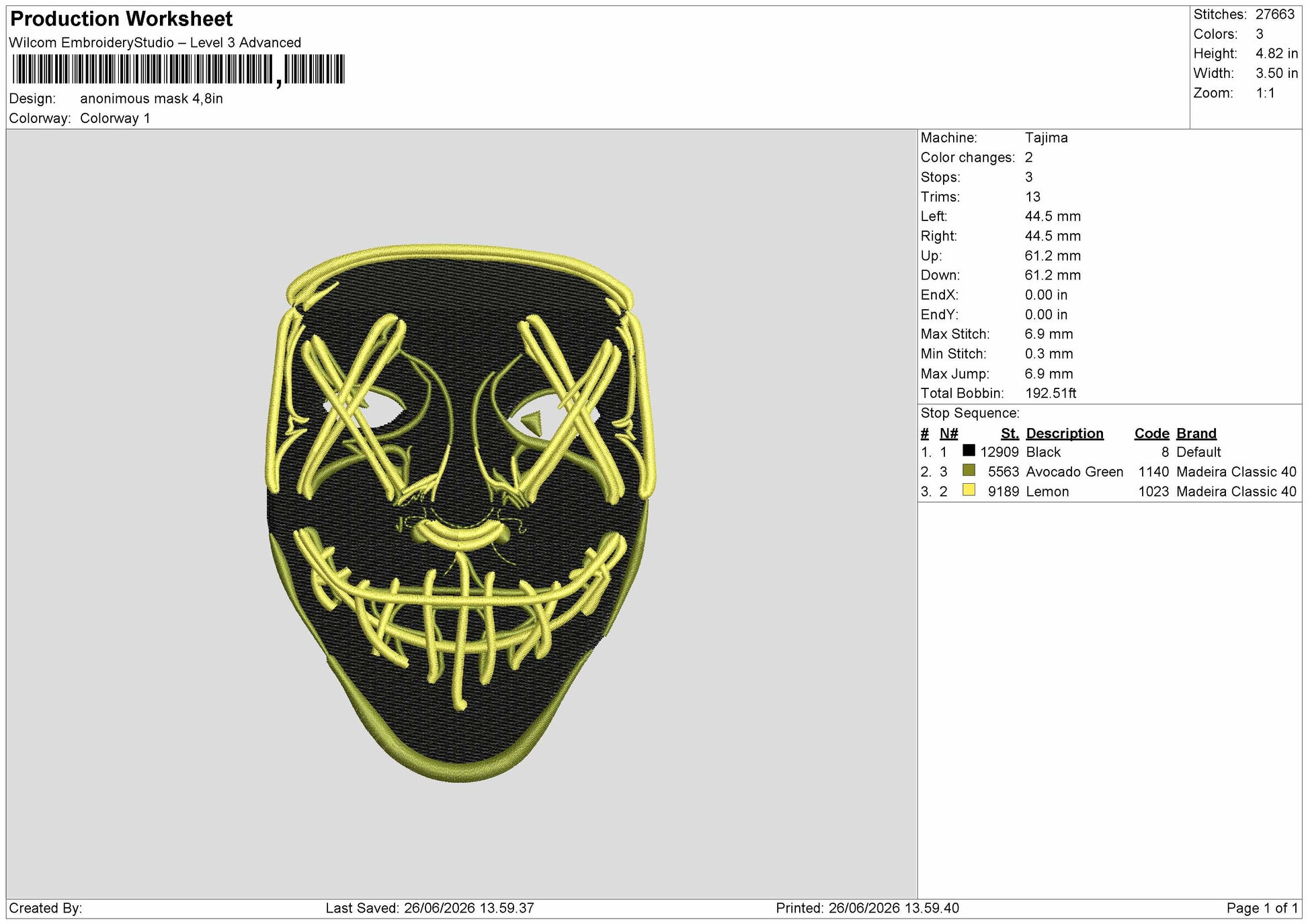The image size is (1308, 924).
Task: Click the black thread color swatch
Action: (x=969, y=451)
